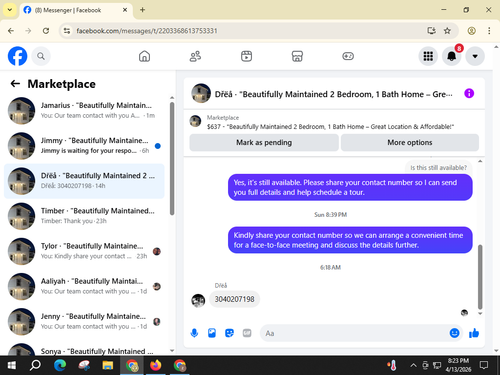Expand the account dropdown arrow
Screen dimensions: 500x375
475,56
